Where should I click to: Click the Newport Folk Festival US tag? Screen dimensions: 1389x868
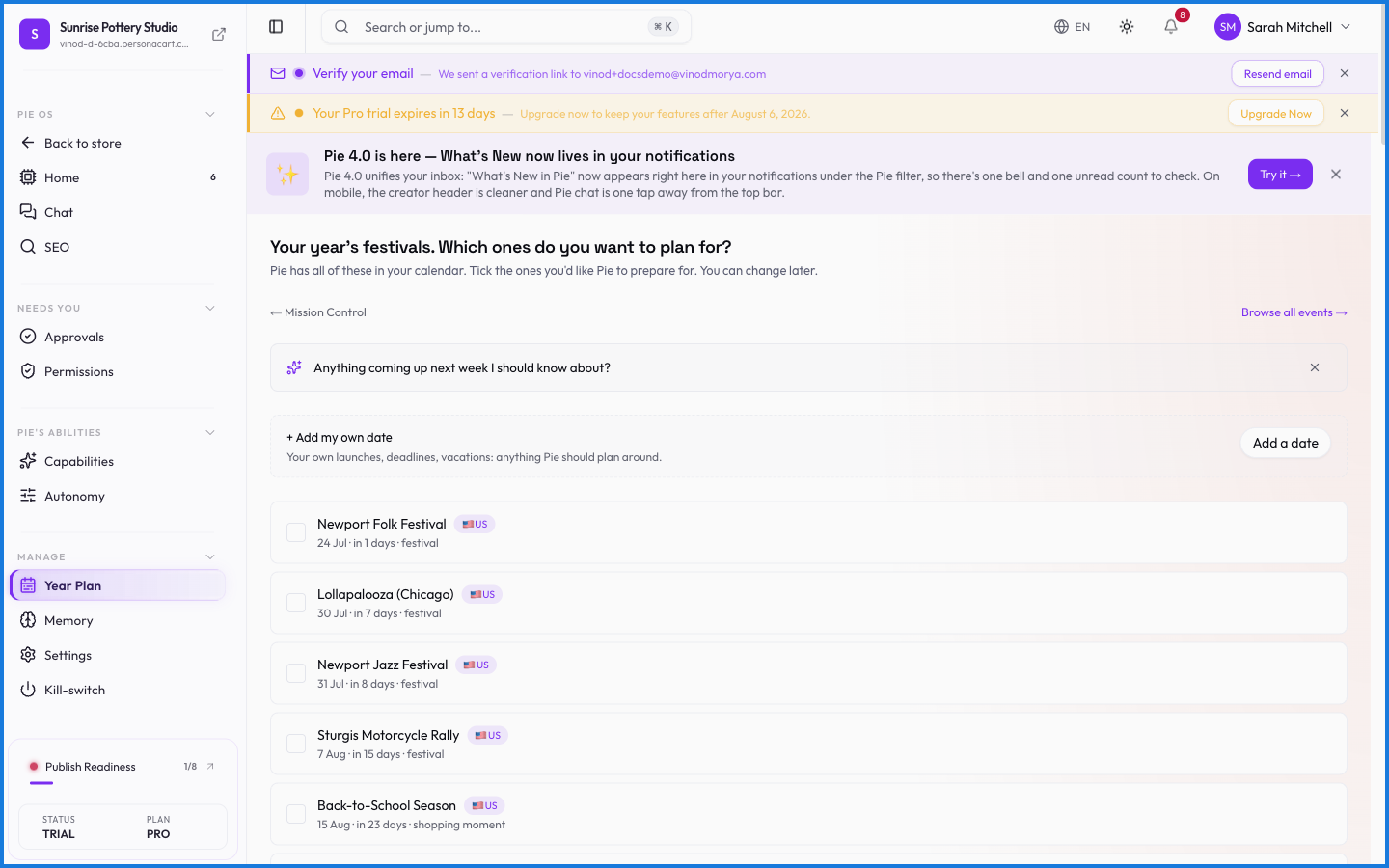click(475, 524)
